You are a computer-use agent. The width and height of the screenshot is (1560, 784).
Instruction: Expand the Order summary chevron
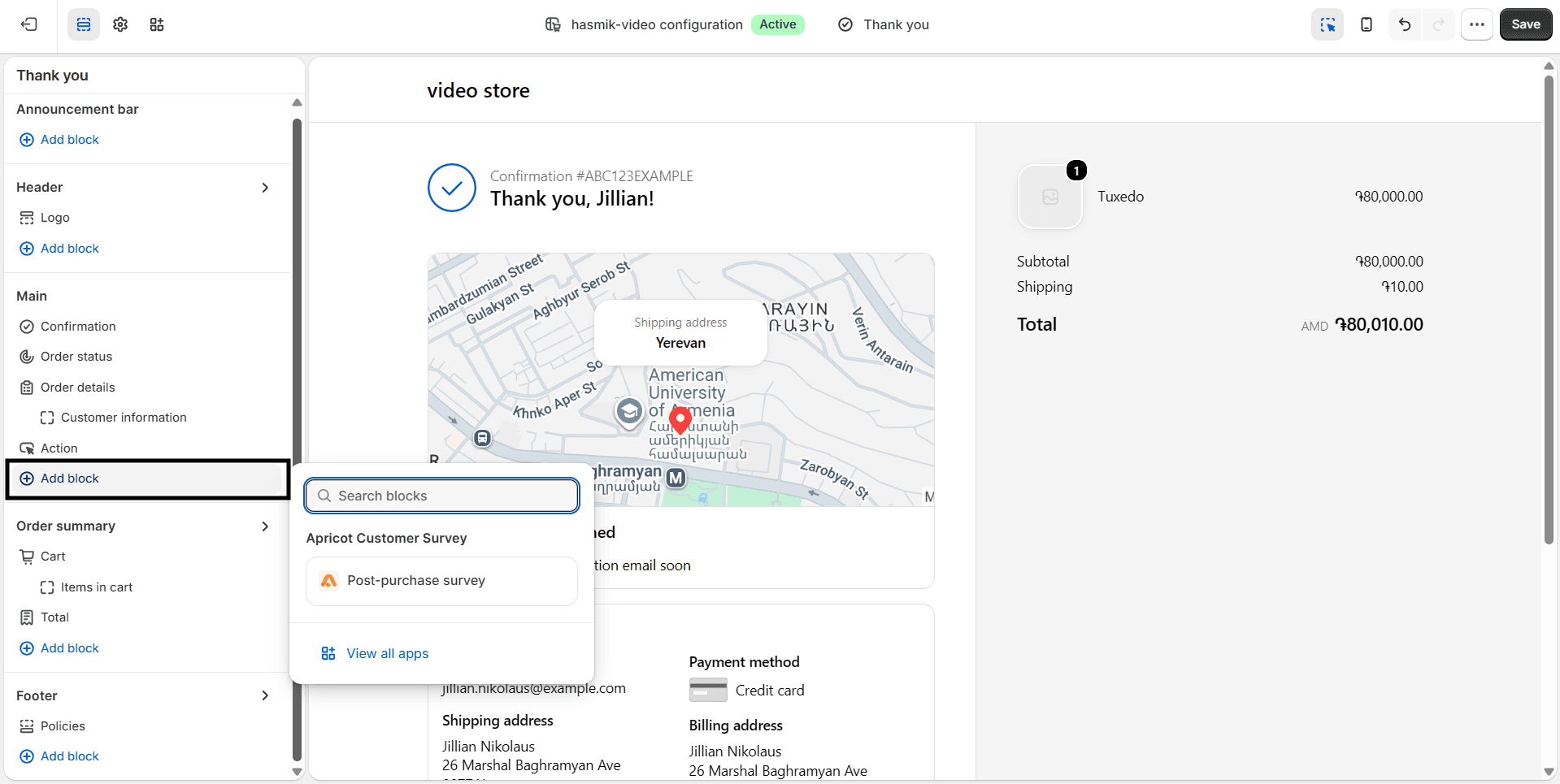click(265, 526)
